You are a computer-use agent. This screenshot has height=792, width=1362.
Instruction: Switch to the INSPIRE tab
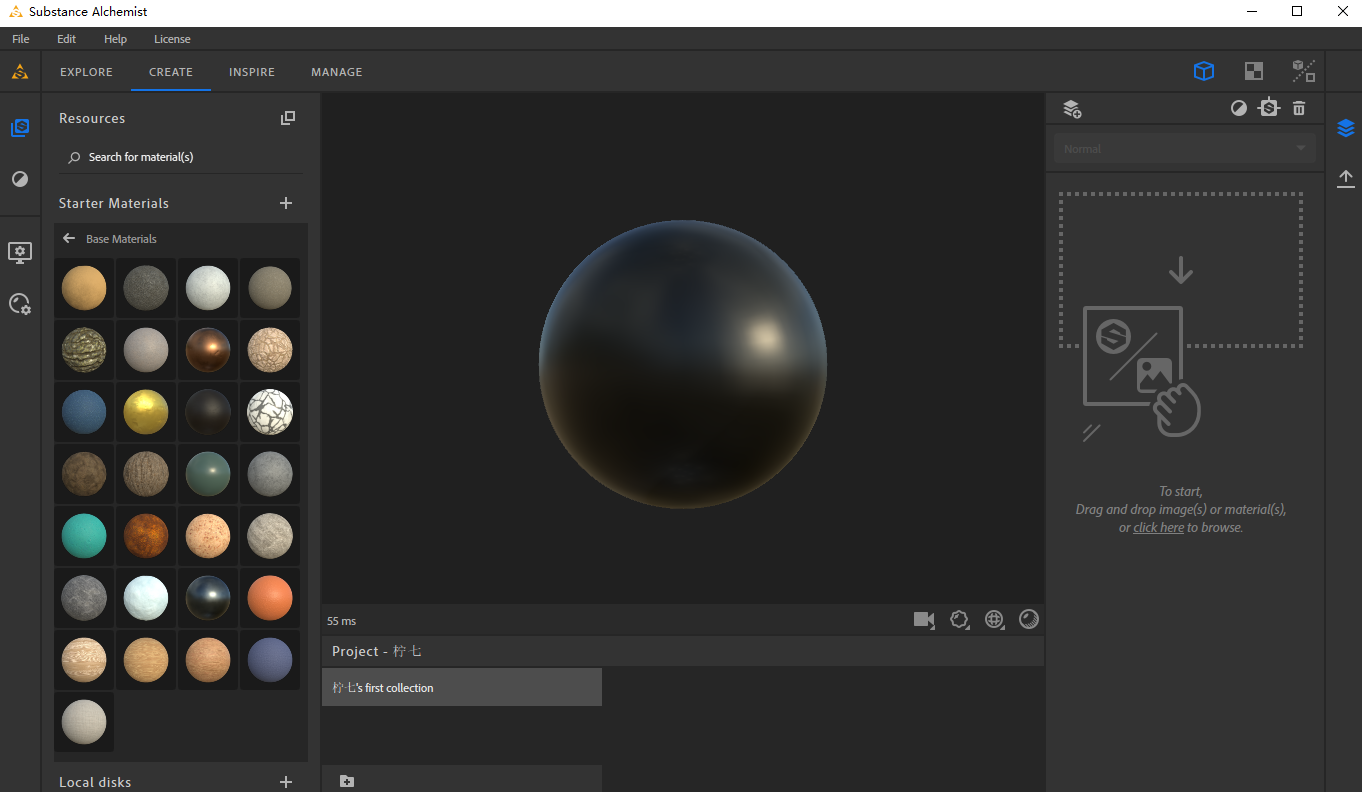coord(252,72)
